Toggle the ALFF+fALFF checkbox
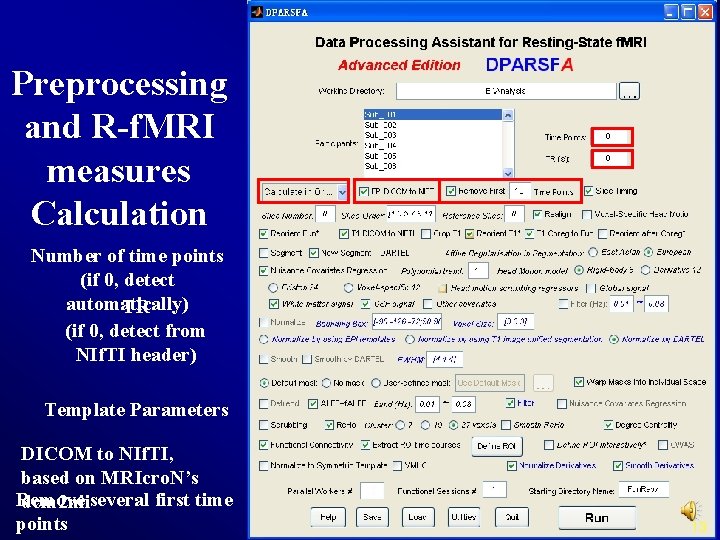 click(313, 404)
